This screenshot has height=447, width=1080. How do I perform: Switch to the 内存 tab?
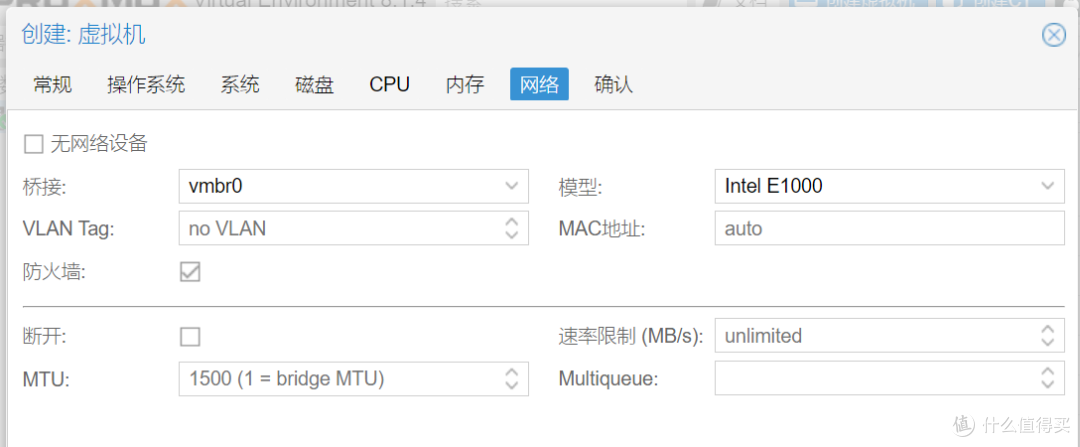465,85
